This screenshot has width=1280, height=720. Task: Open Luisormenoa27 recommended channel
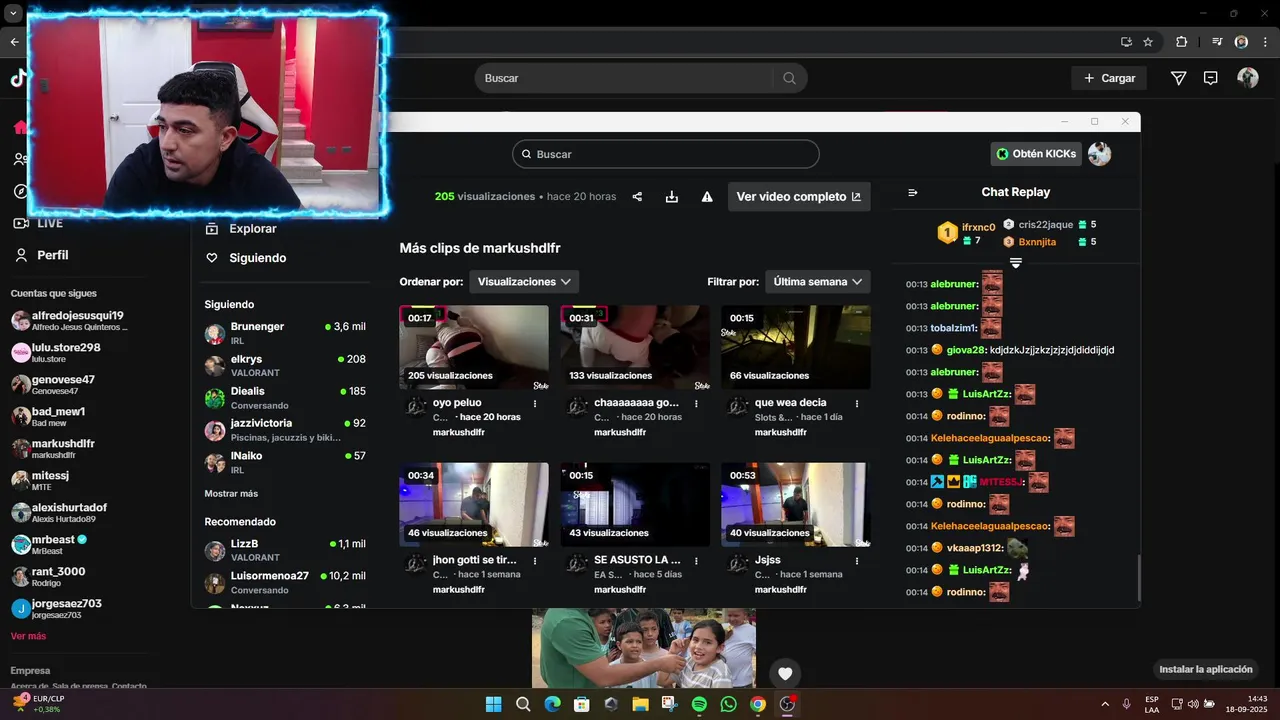tap(285, 582)
